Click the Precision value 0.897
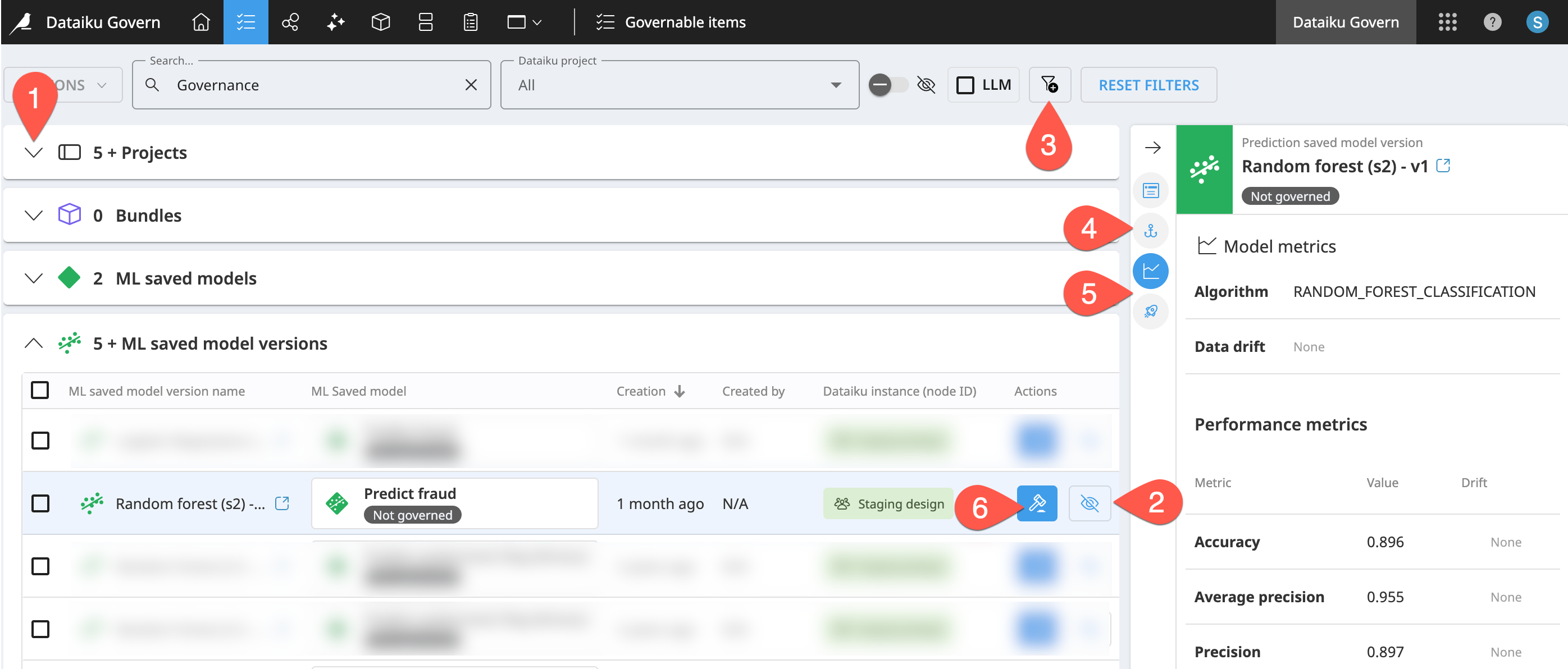Screen dimensions: 1568x669 coord(1385,652)
